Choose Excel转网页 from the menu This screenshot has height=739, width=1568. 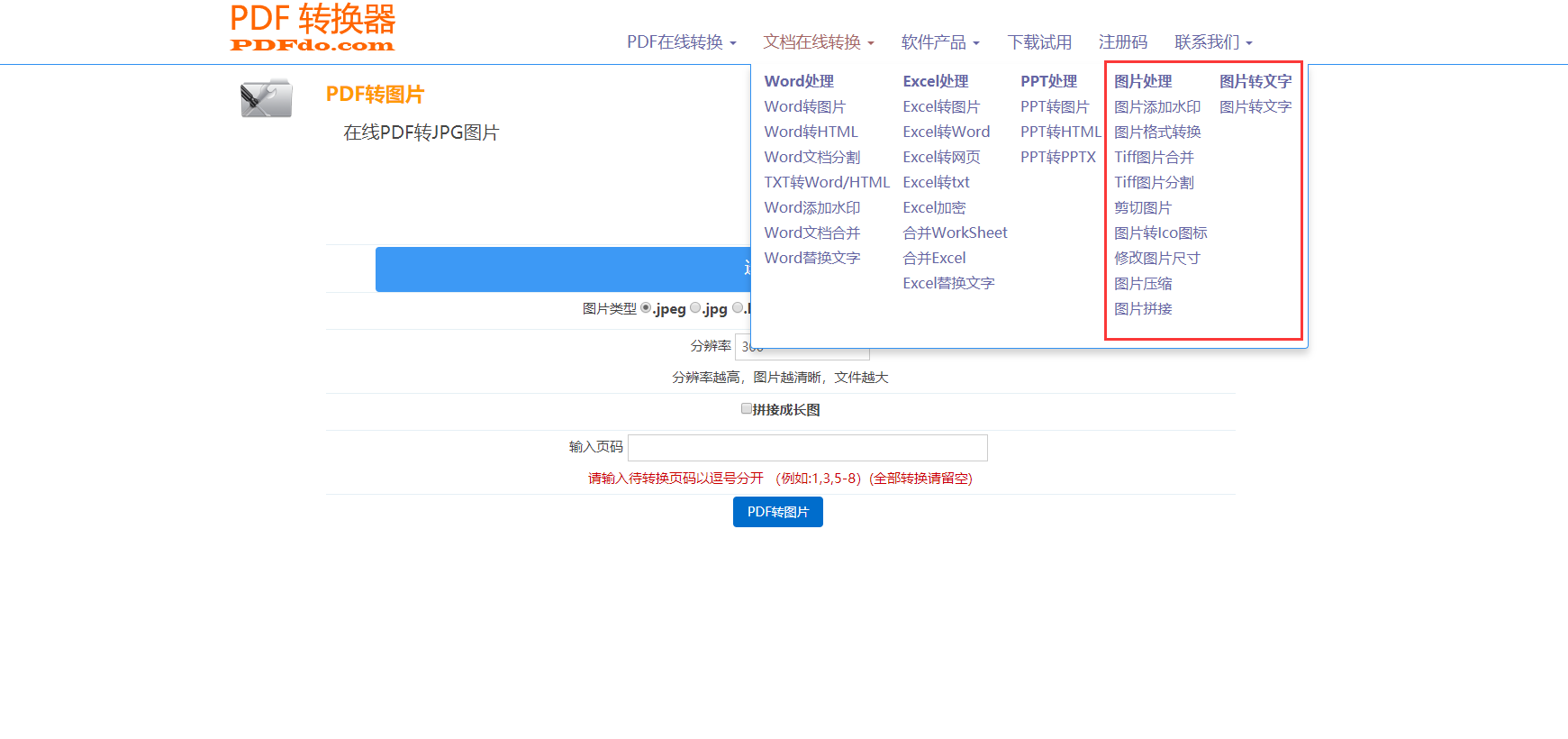pyautogui.click(x=941, y=157)
